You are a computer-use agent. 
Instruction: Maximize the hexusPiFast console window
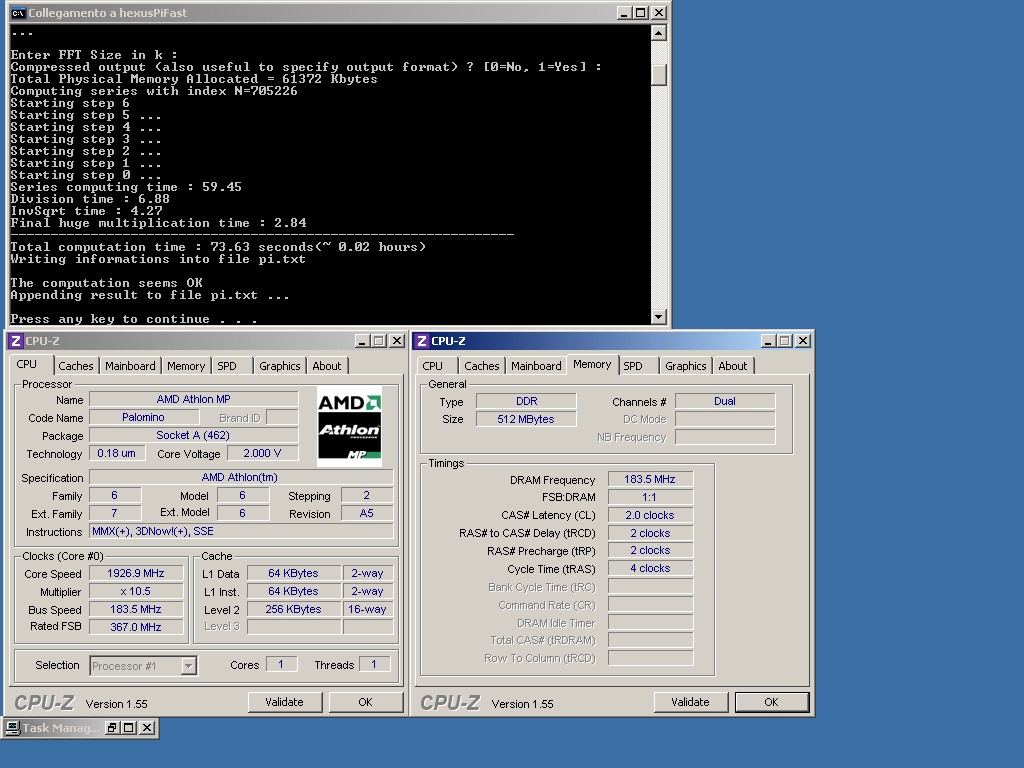(641, 12)
